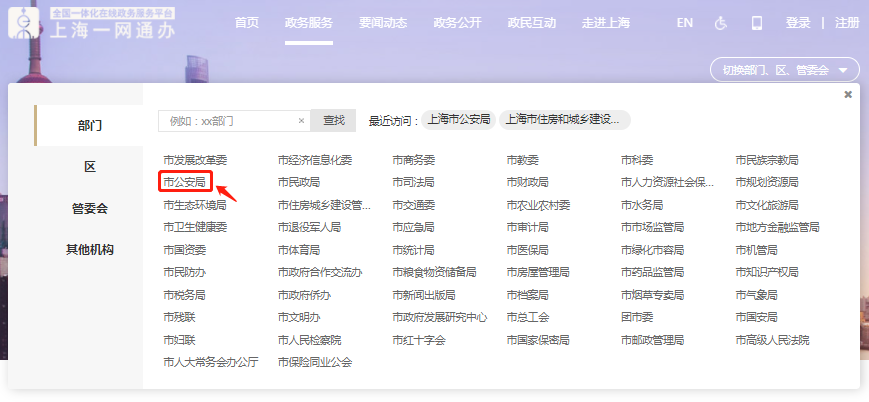Choose 市卫生健康委 department
This screenshot has height=402, width=869.
tap(195, 227)
